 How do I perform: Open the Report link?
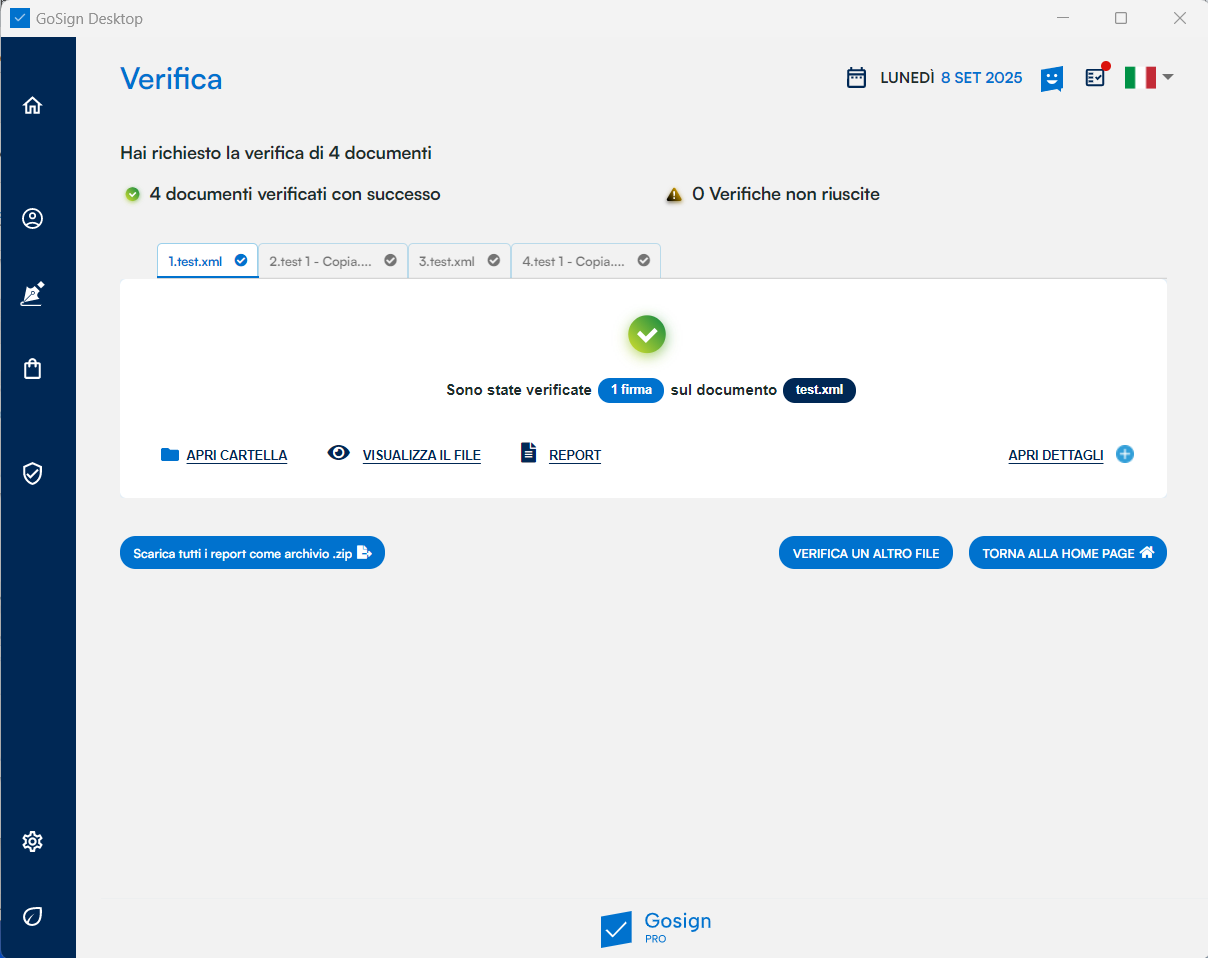coord(574,455)
